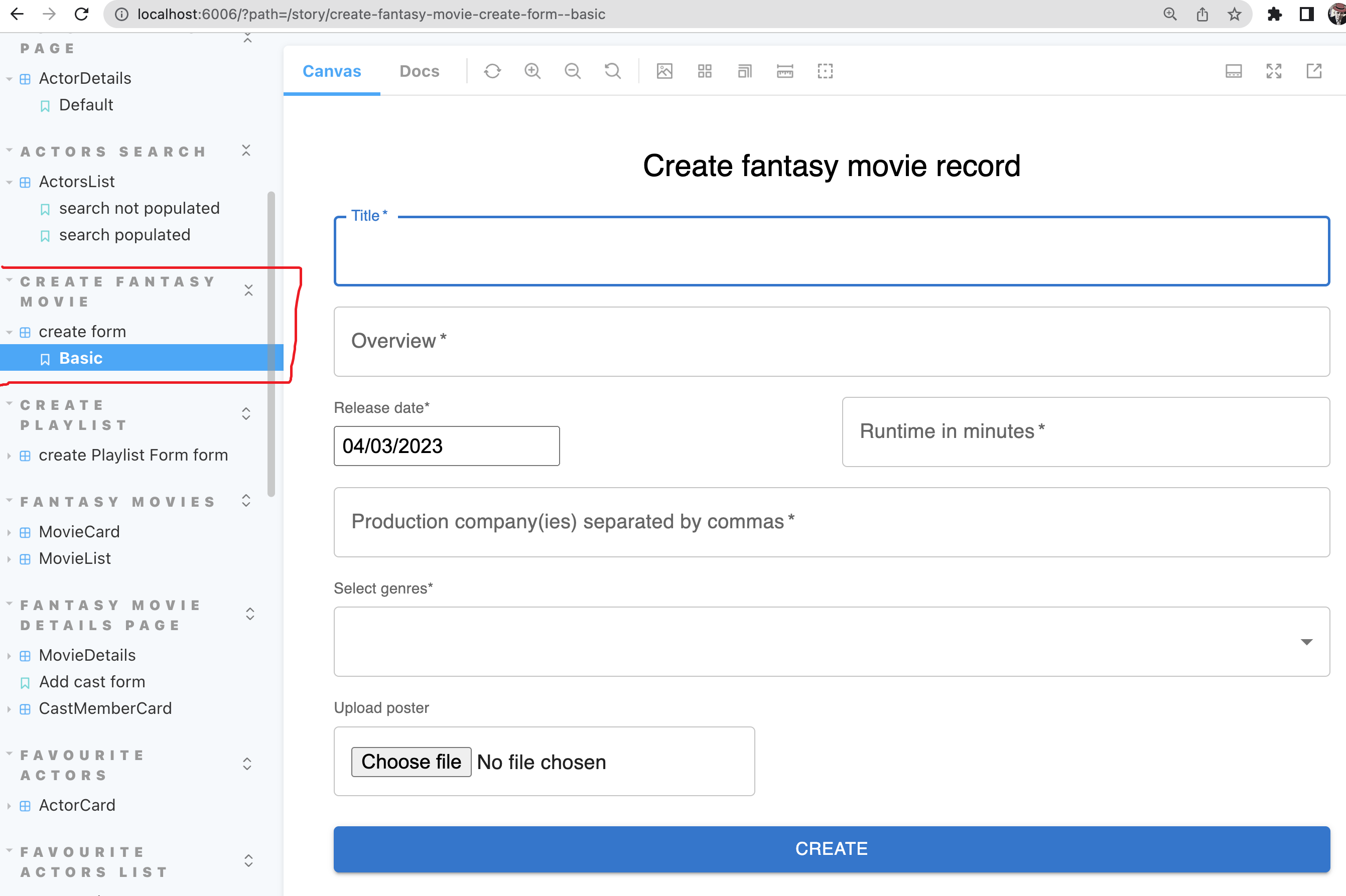This screenshot has width=1346, height=896.
Task: Click the Overview text field
Action: point(831,342)
